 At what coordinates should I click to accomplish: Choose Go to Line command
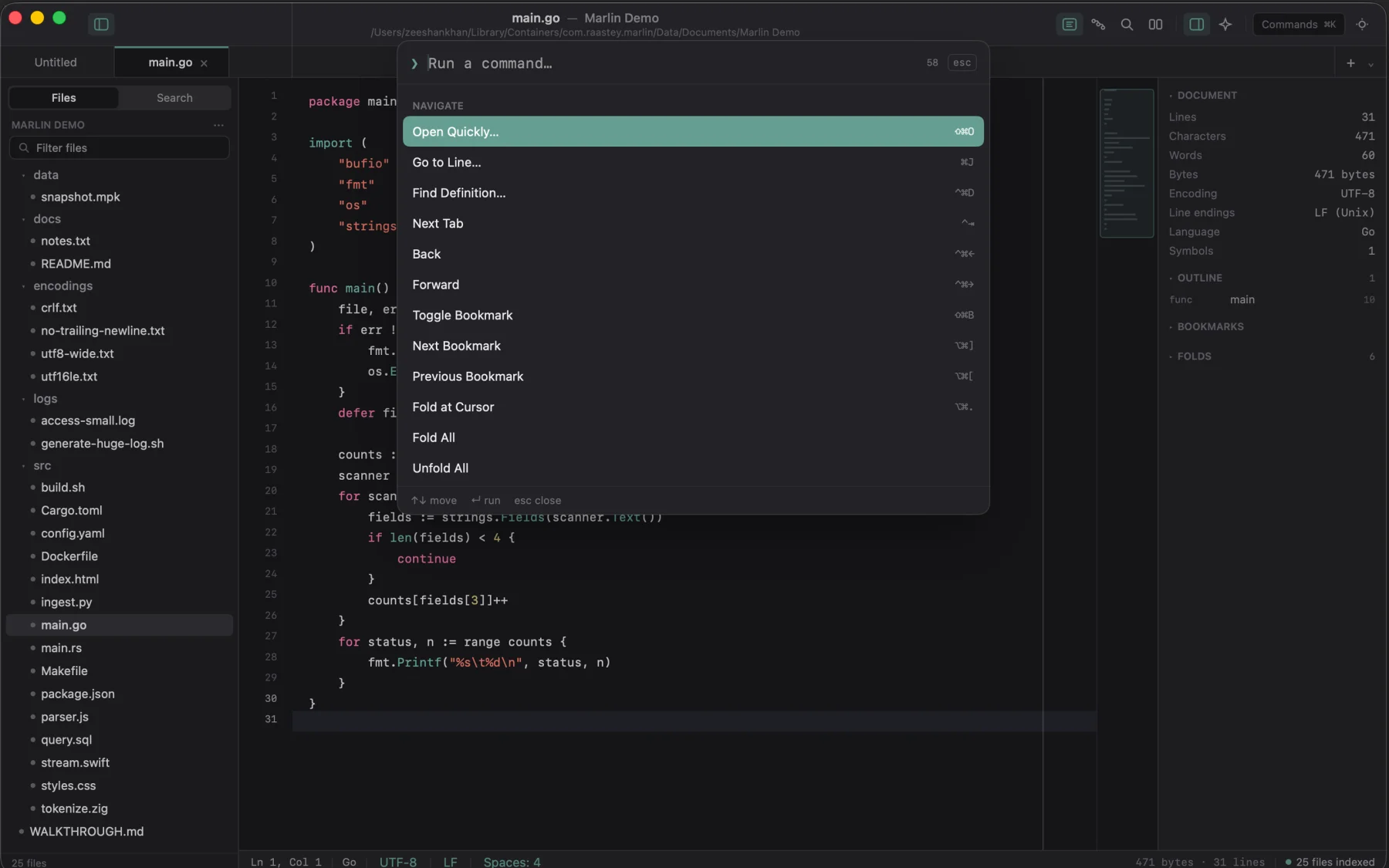pos(693,162)
